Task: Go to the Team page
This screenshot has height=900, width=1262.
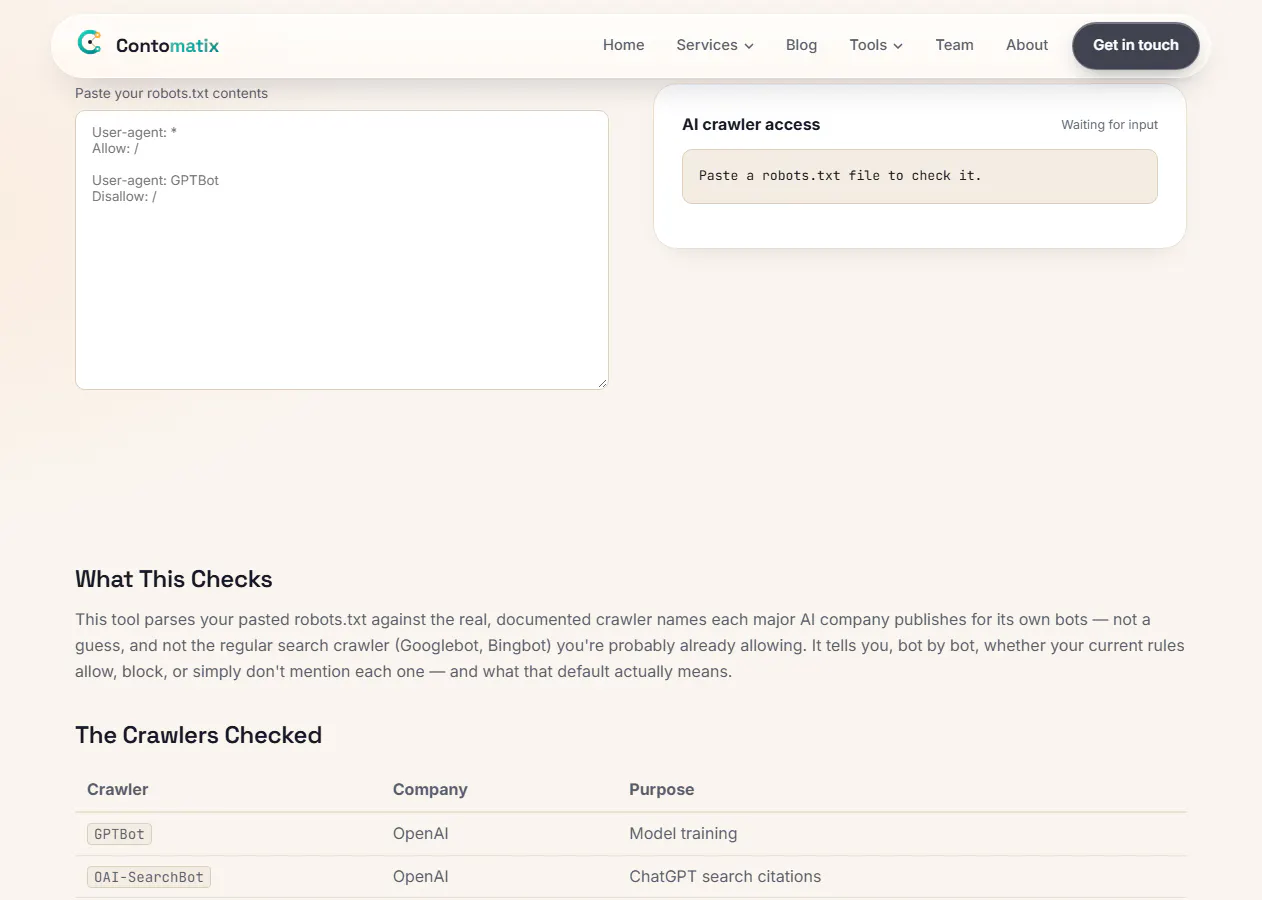Action: (954, 45)
